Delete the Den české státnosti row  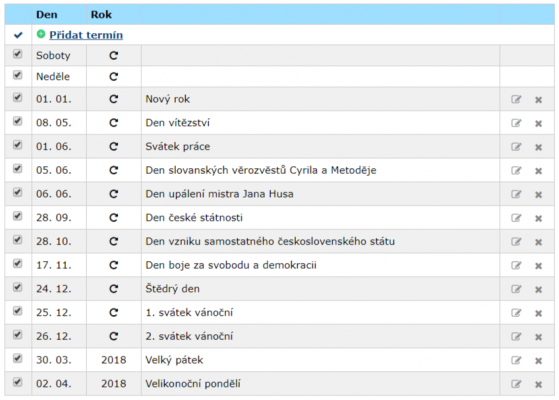[538, 218]
